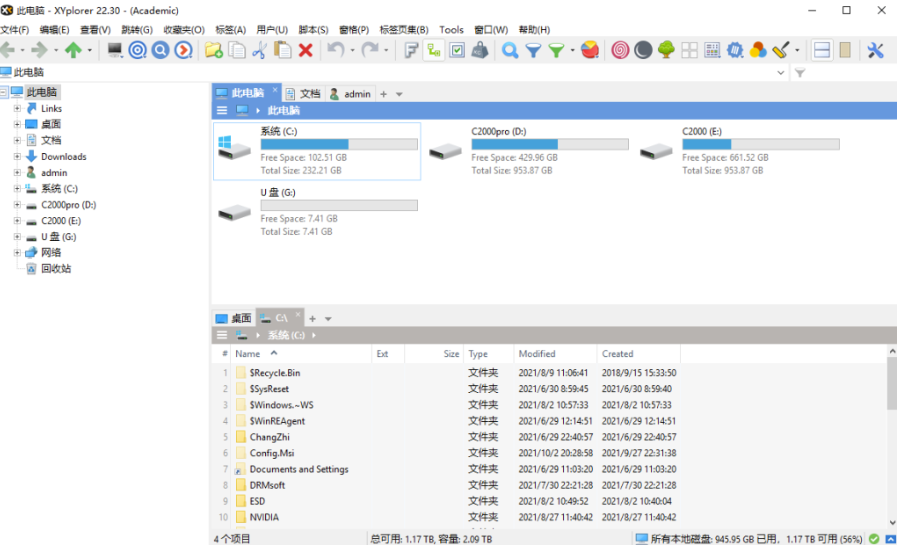
Task: Open Find Files magnifier
Action: pos(510,50)
